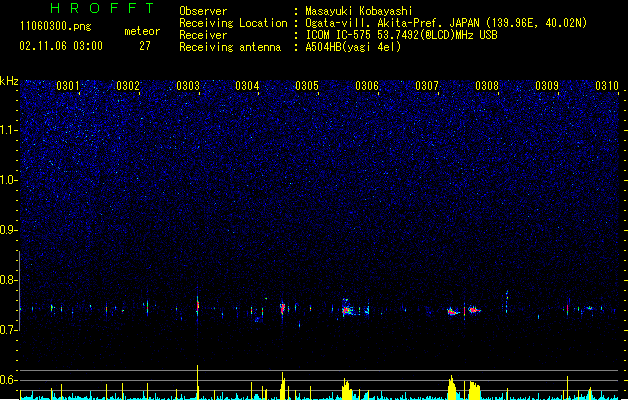Select the file name 11060300.png
Image resolution: width=629 pixels, height=400 pixels.
tap(56, 26)
